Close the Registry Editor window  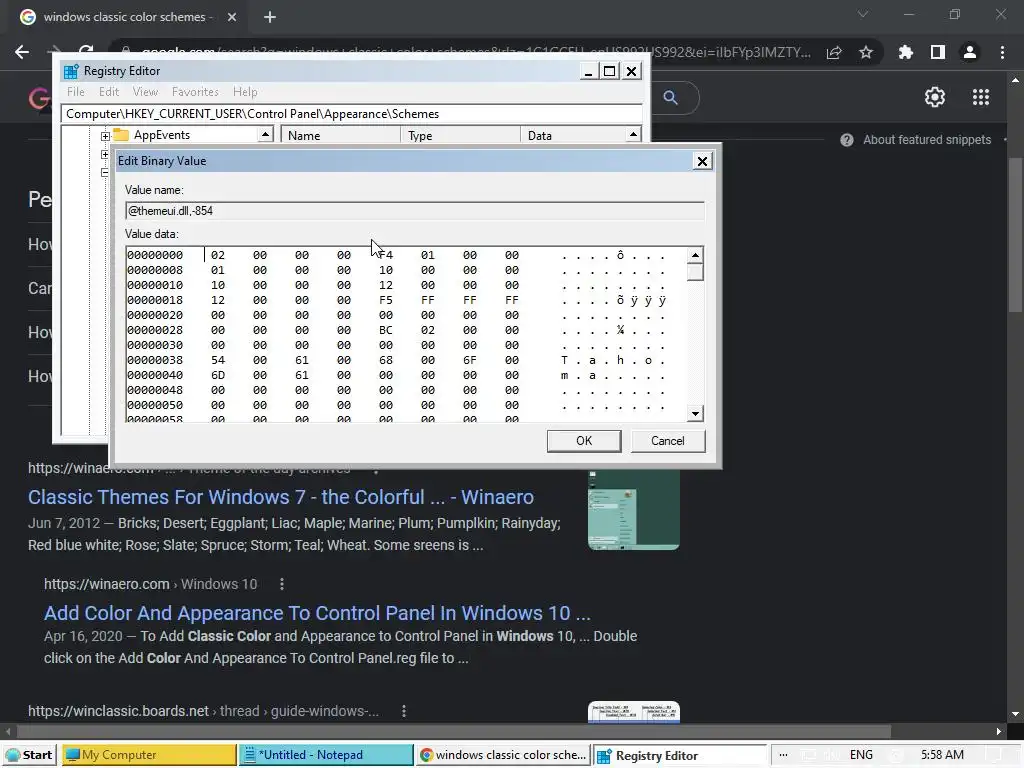632,71
